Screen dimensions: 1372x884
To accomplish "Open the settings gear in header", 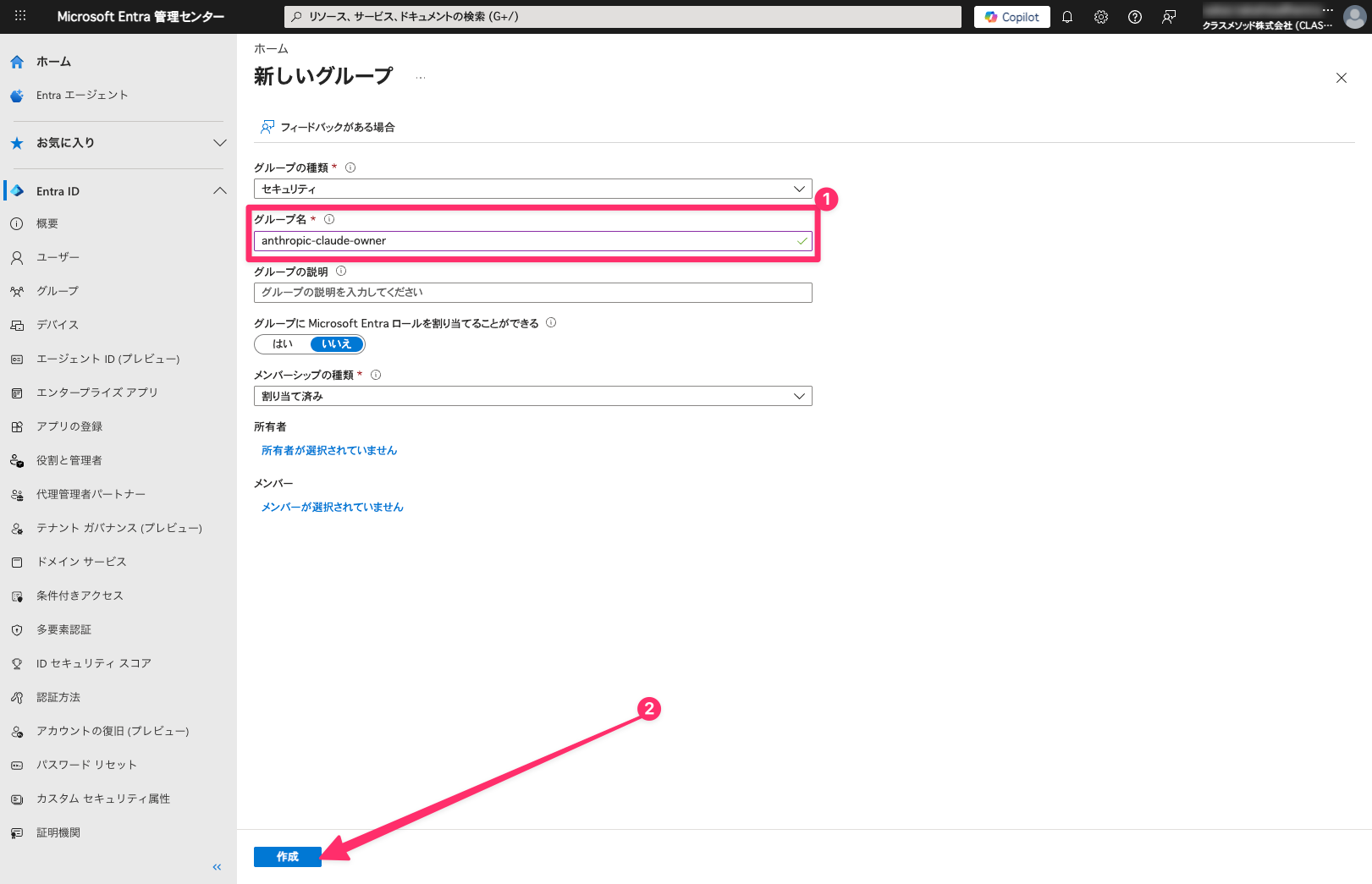I will tap(1101, 17).
